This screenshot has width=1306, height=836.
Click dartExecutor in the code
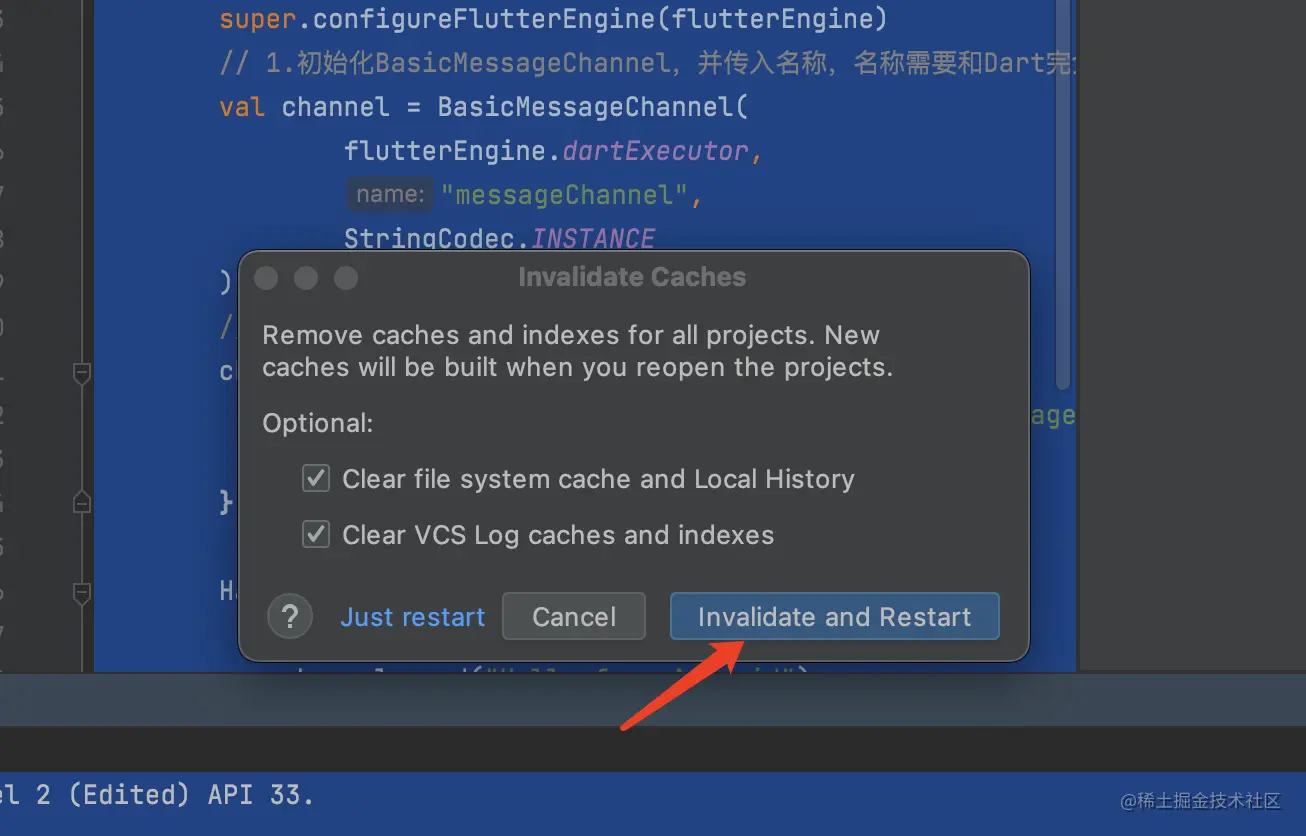pos(655,151)
